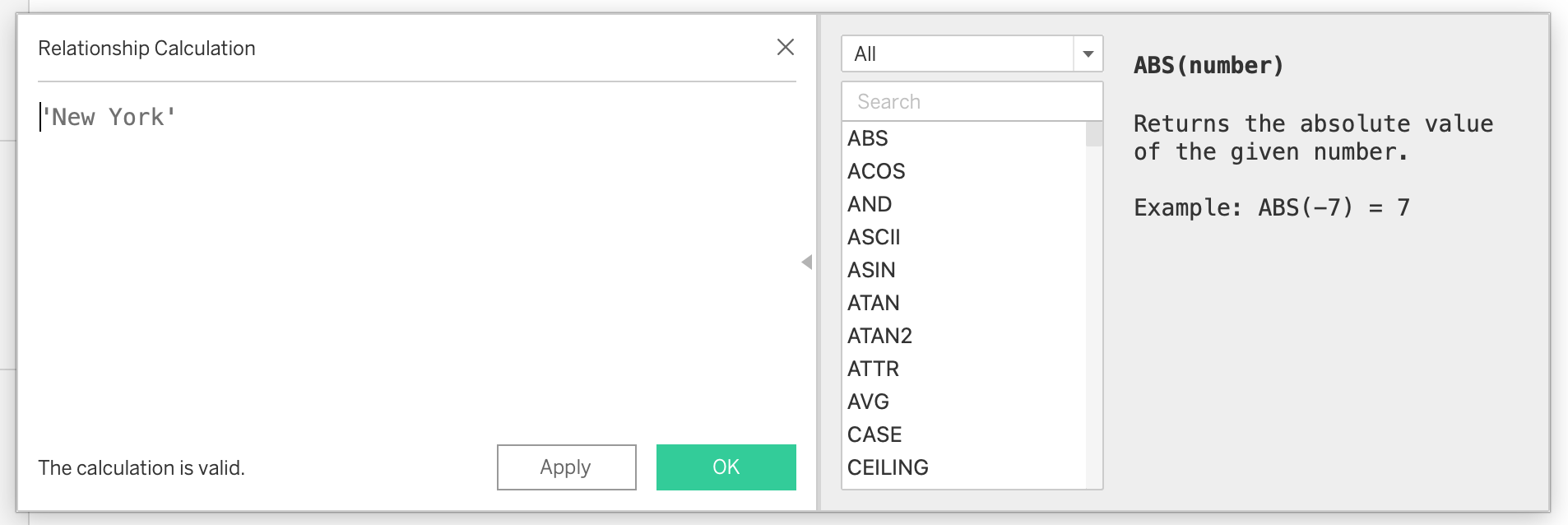
Task: Select the ASIN function
Action: click(871, 270)
